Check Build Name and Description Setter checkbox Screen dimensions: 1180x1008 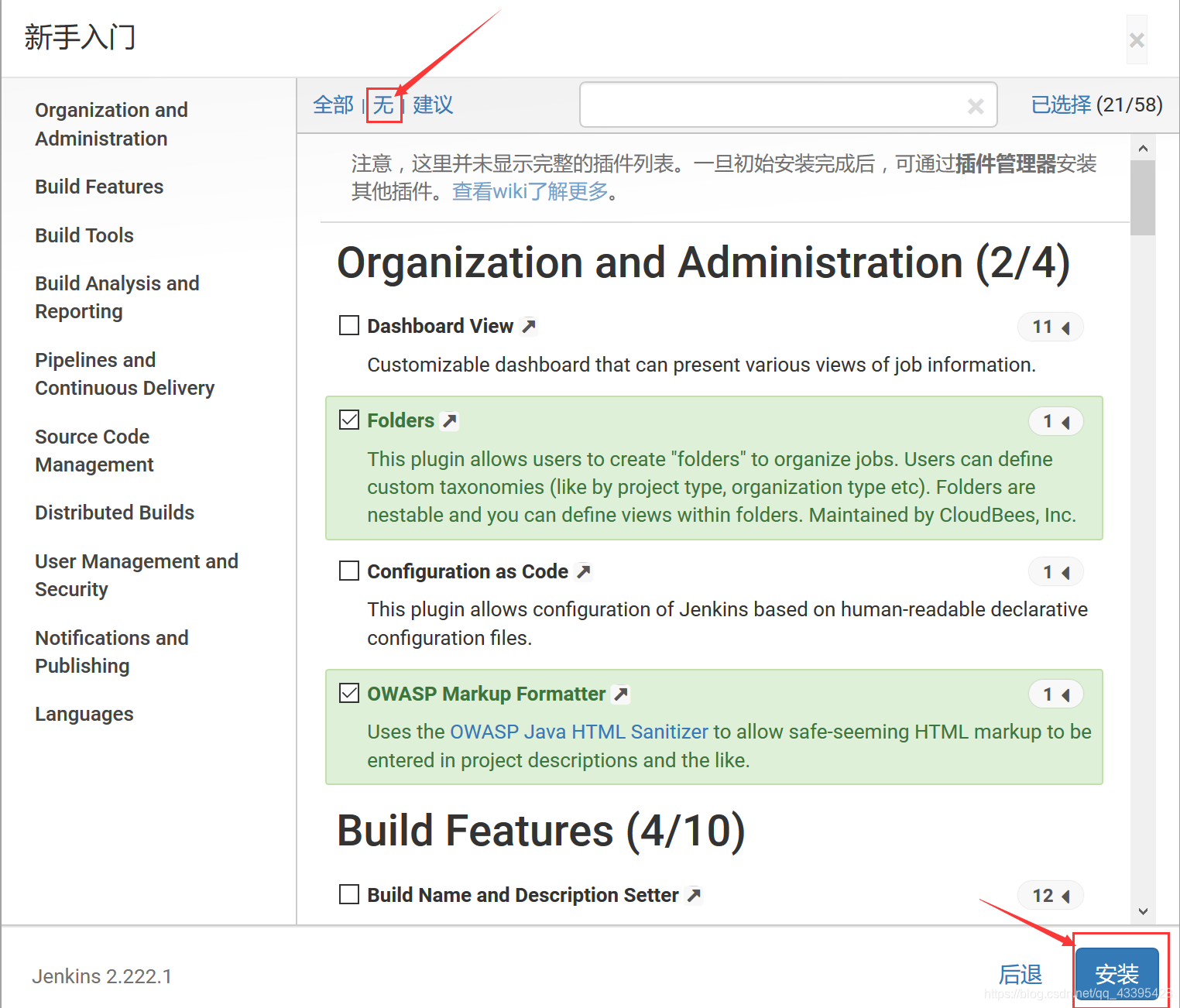[349, 894]
